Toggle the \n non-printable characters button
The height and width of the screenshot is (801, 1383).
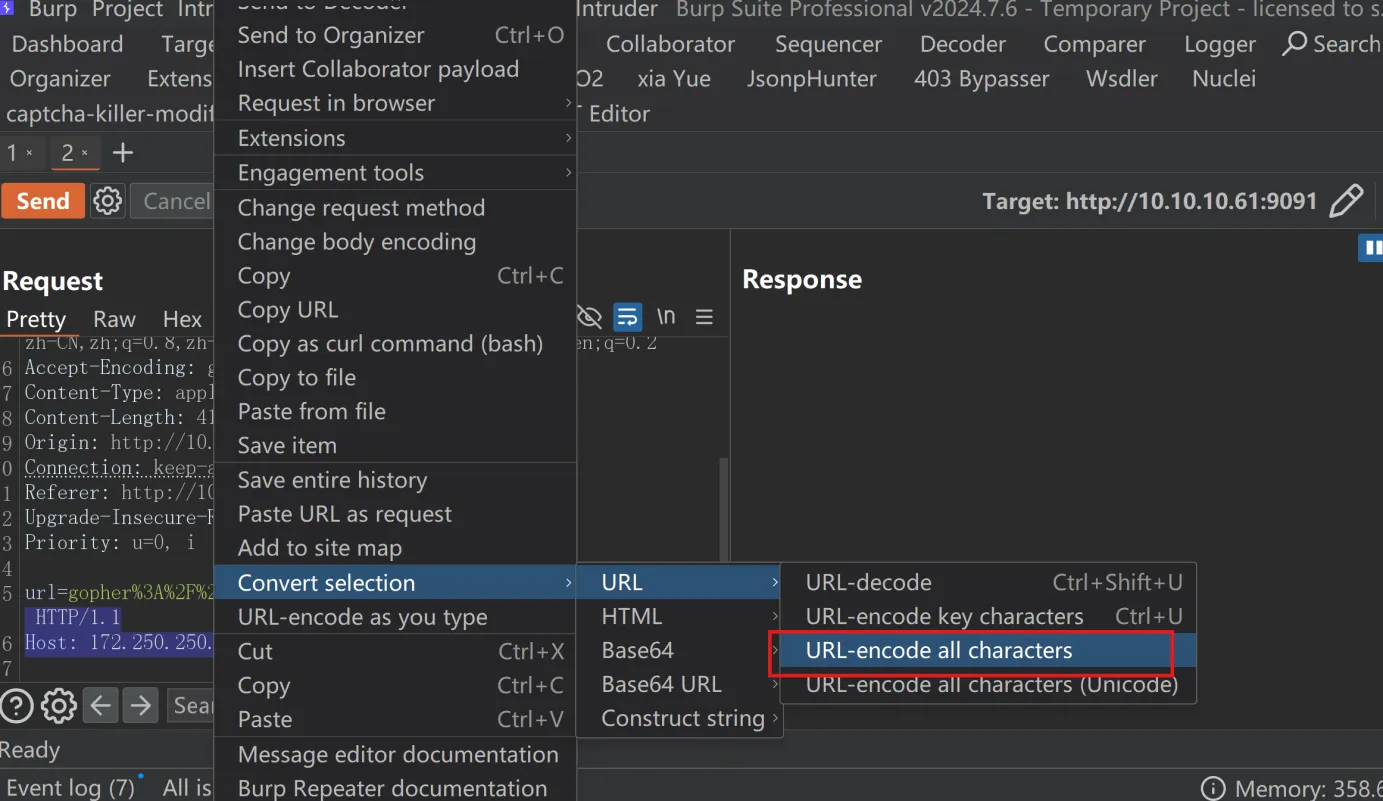click(x=666, y=317)
